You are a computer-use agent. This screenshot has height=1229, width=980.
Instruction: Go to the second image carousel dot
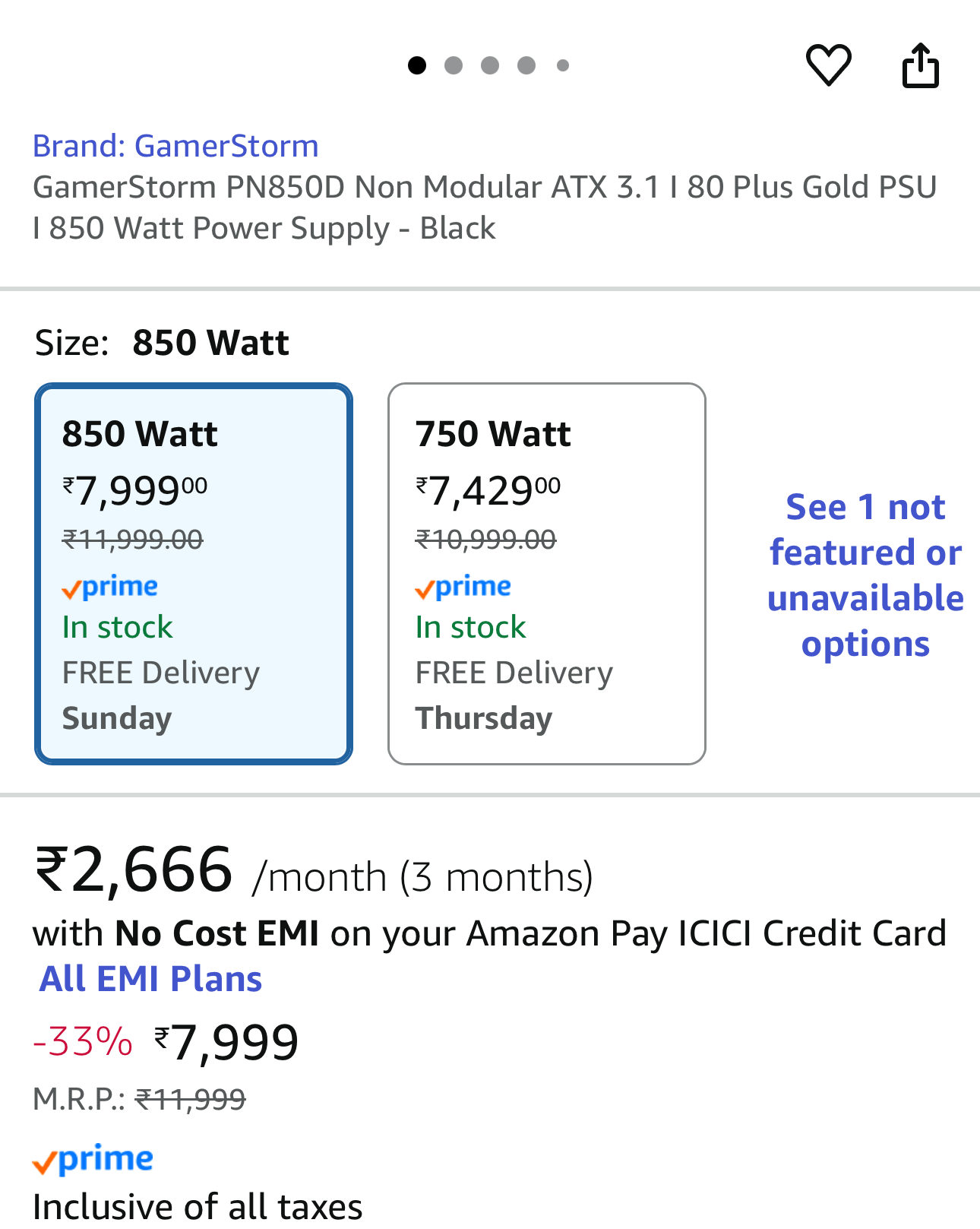point(454,65)
